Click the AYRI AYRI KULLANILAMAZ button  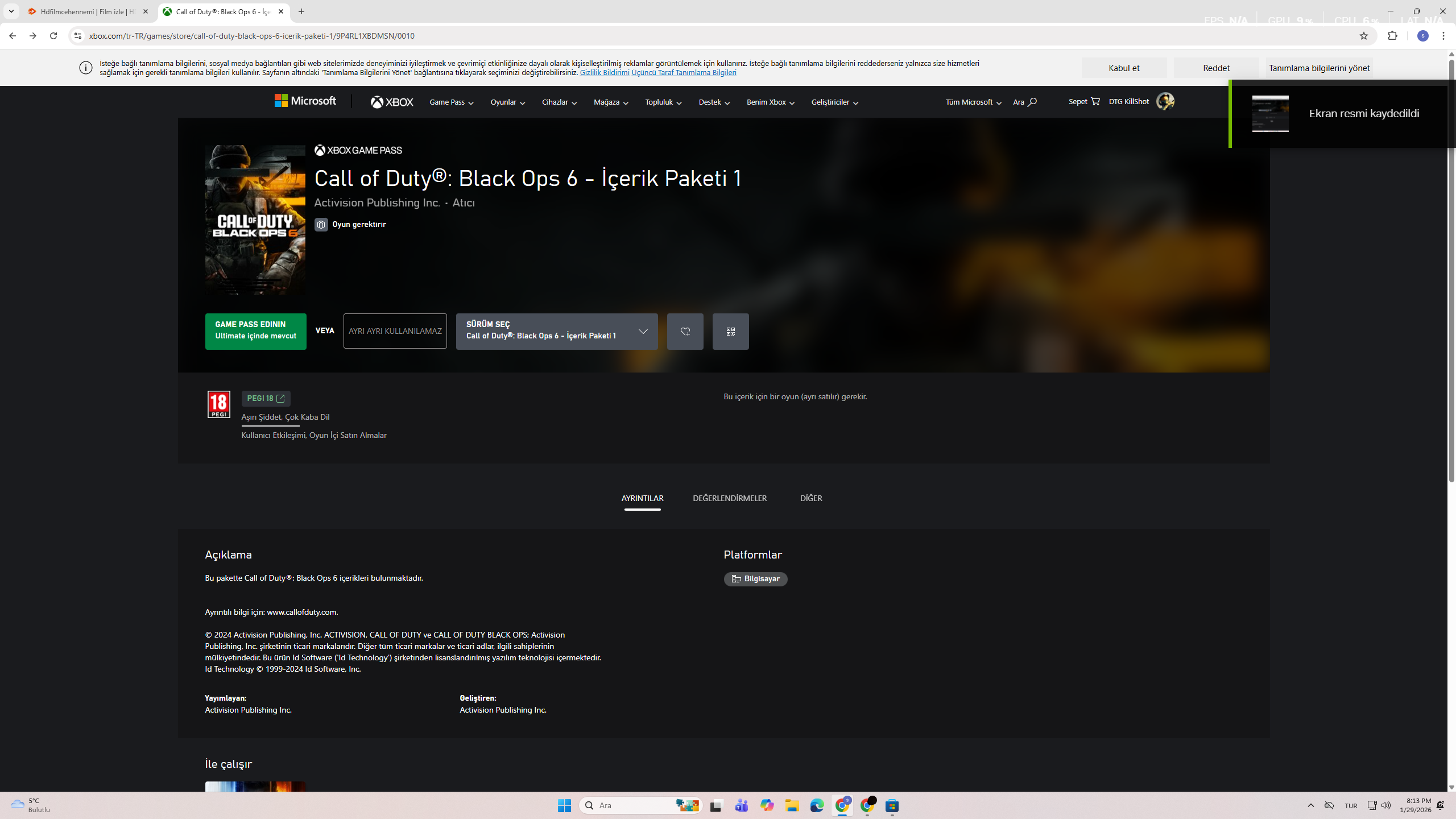point(395,331)
